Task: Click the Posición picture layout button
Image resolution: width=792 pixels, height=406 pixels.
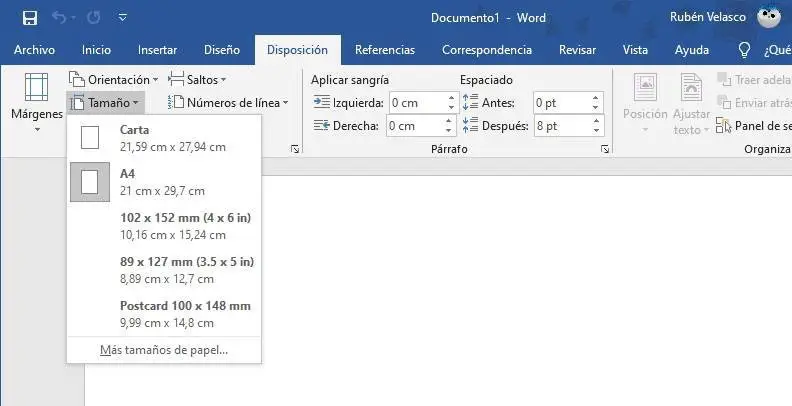Action: (x=645, y=104)
